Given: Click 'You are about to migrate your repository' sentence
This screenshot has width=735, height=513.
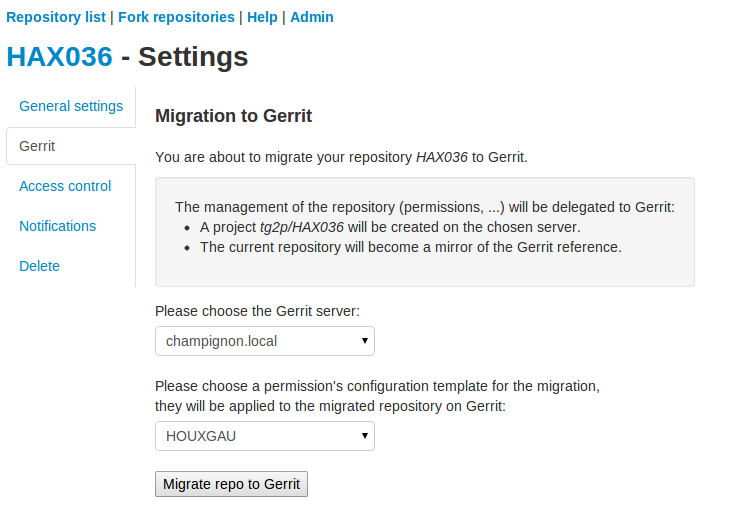Looking at the screenshot, I should click(x=341, y=157).
